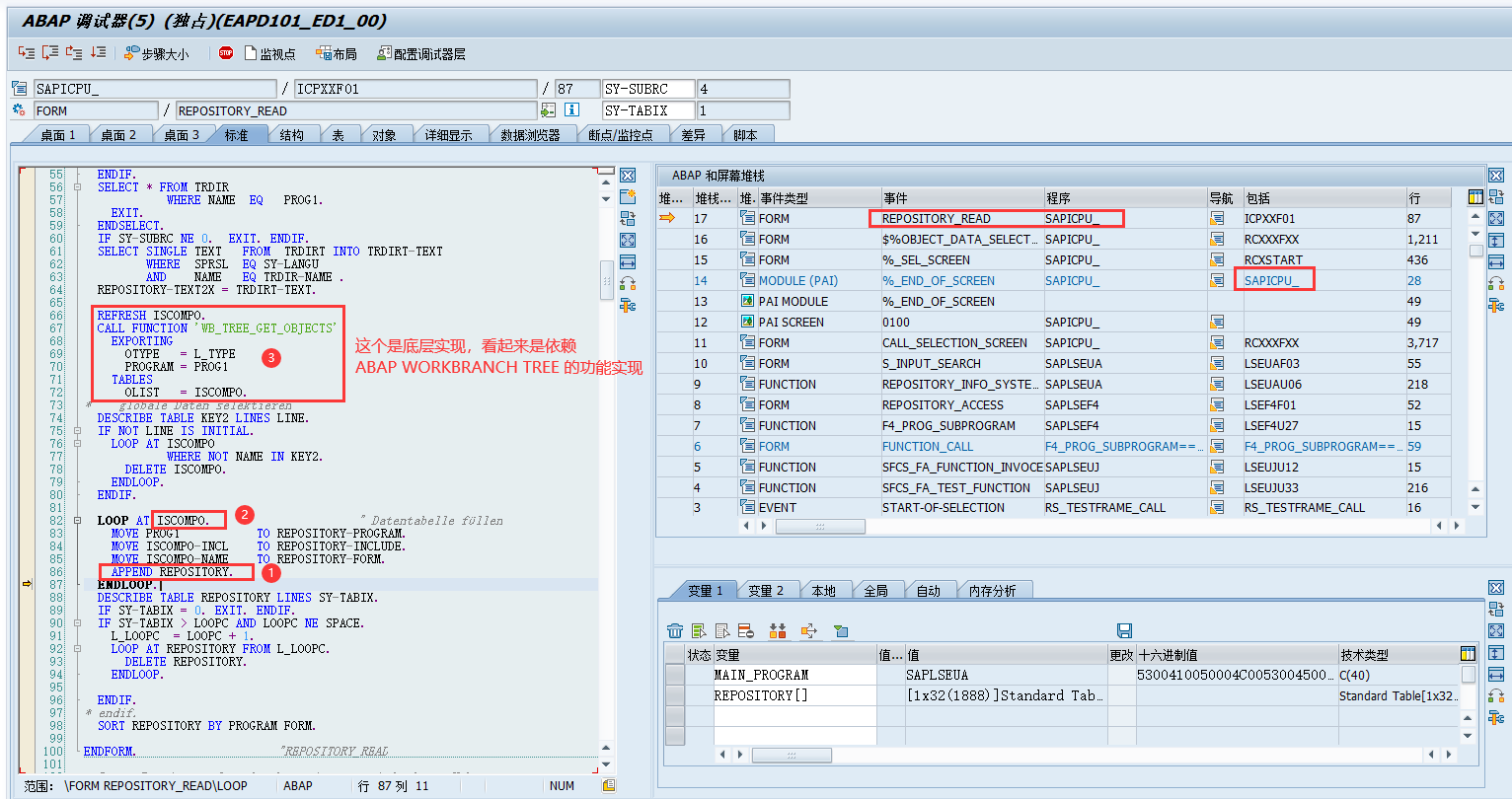This screenshot has width=1512, height=799.
Task: Click the step-over debugger icon
Action: (x=48, y=53)
